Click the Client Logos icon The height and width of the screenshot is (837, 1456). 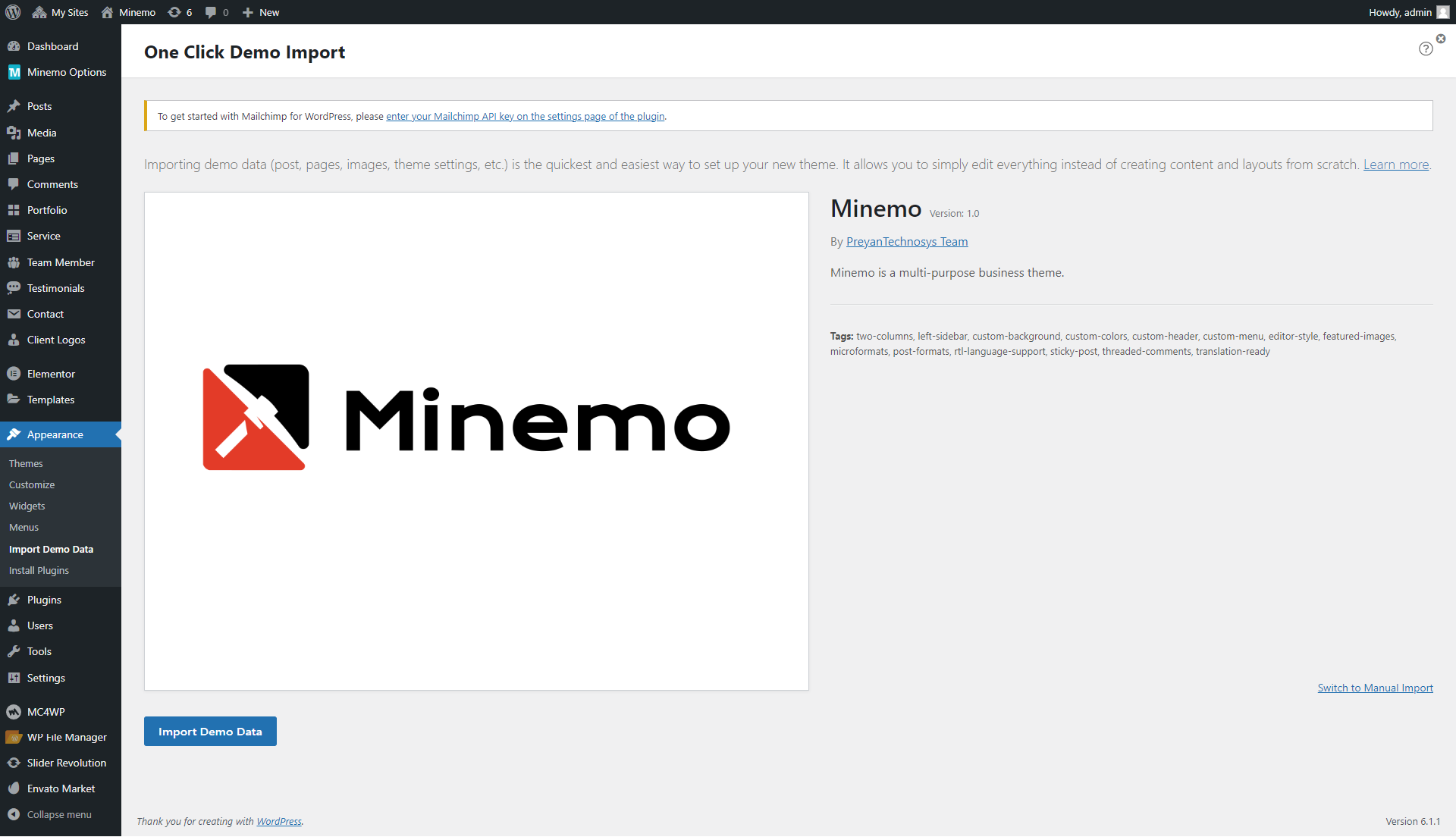pyautogui.click(x=14, y=340)
